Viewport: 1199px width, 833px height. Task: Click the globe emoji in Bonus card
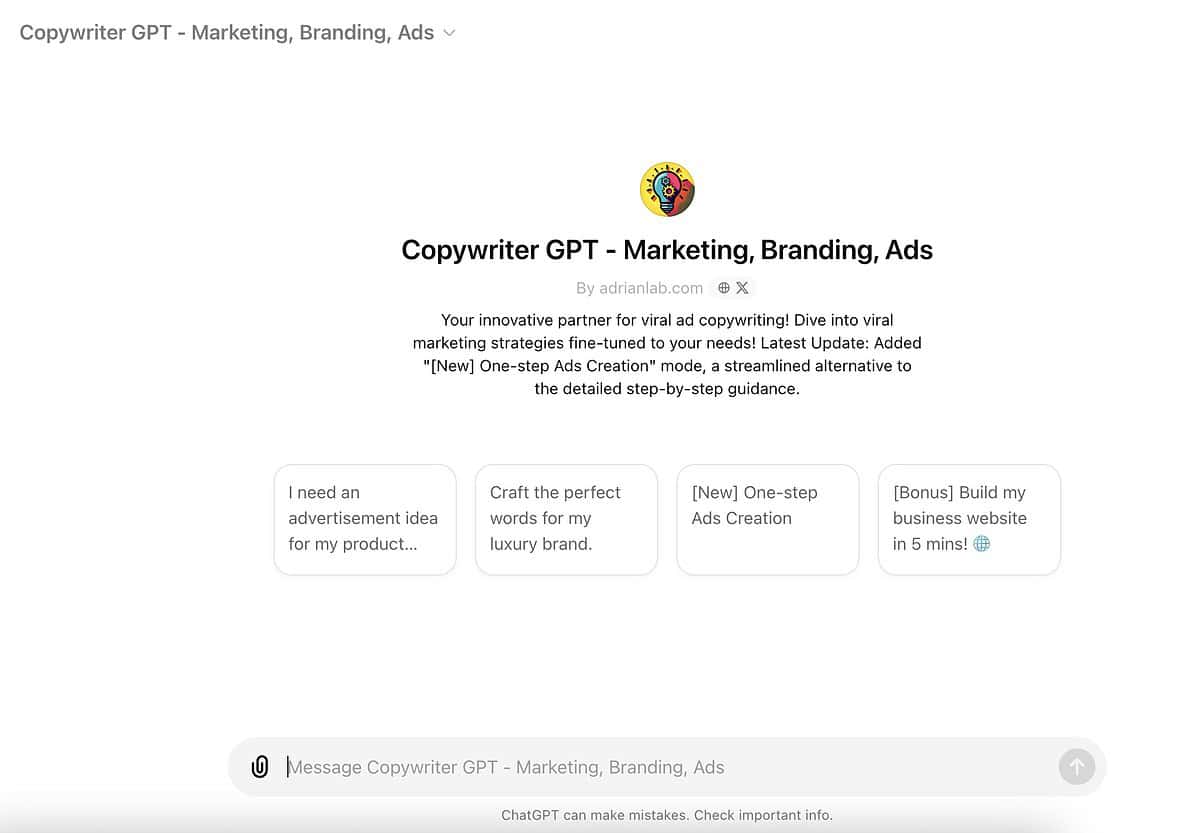[982, 544]
